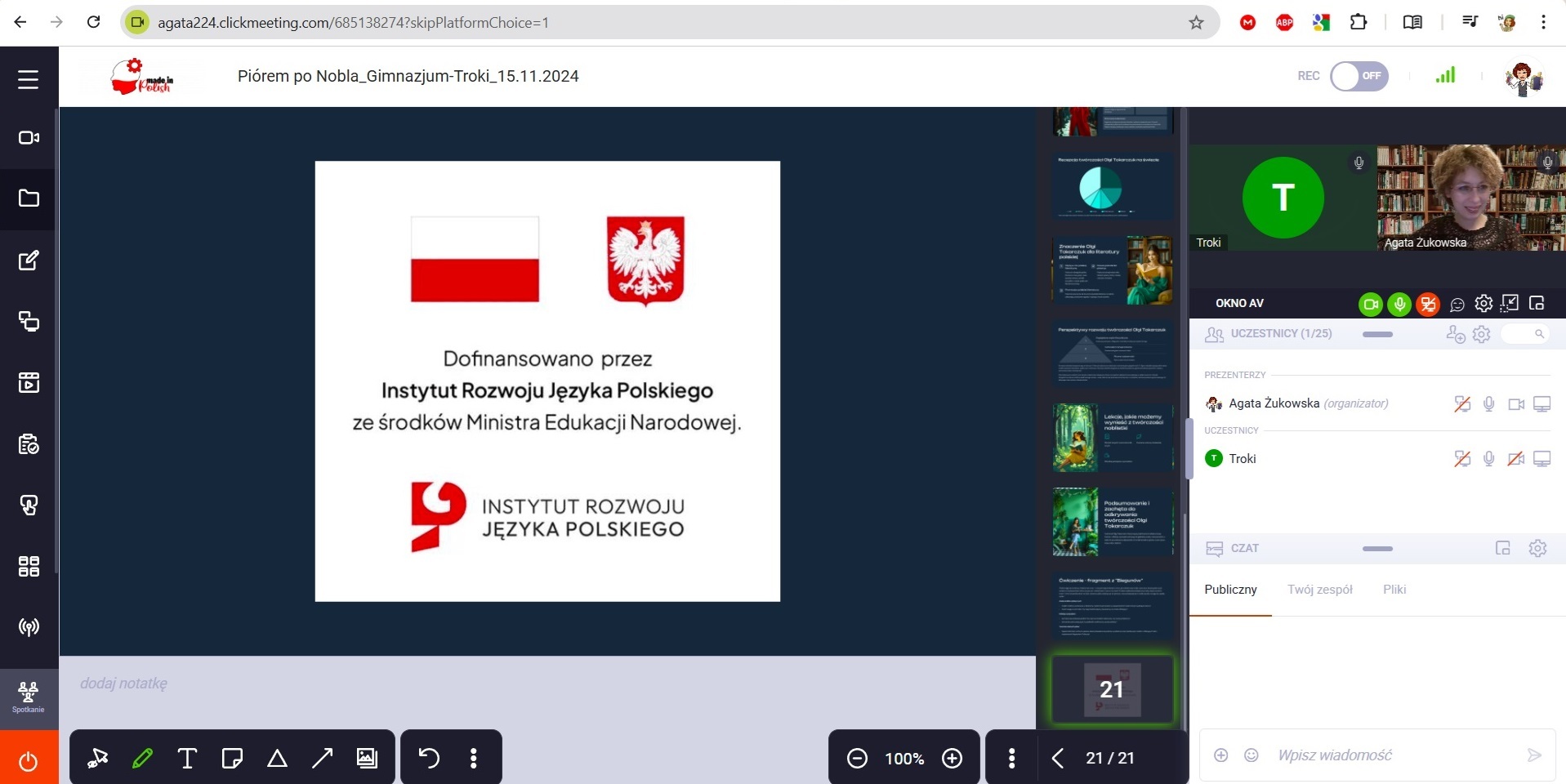
Task: Zoom in the slide with plus button
Action: click(953, 759)
